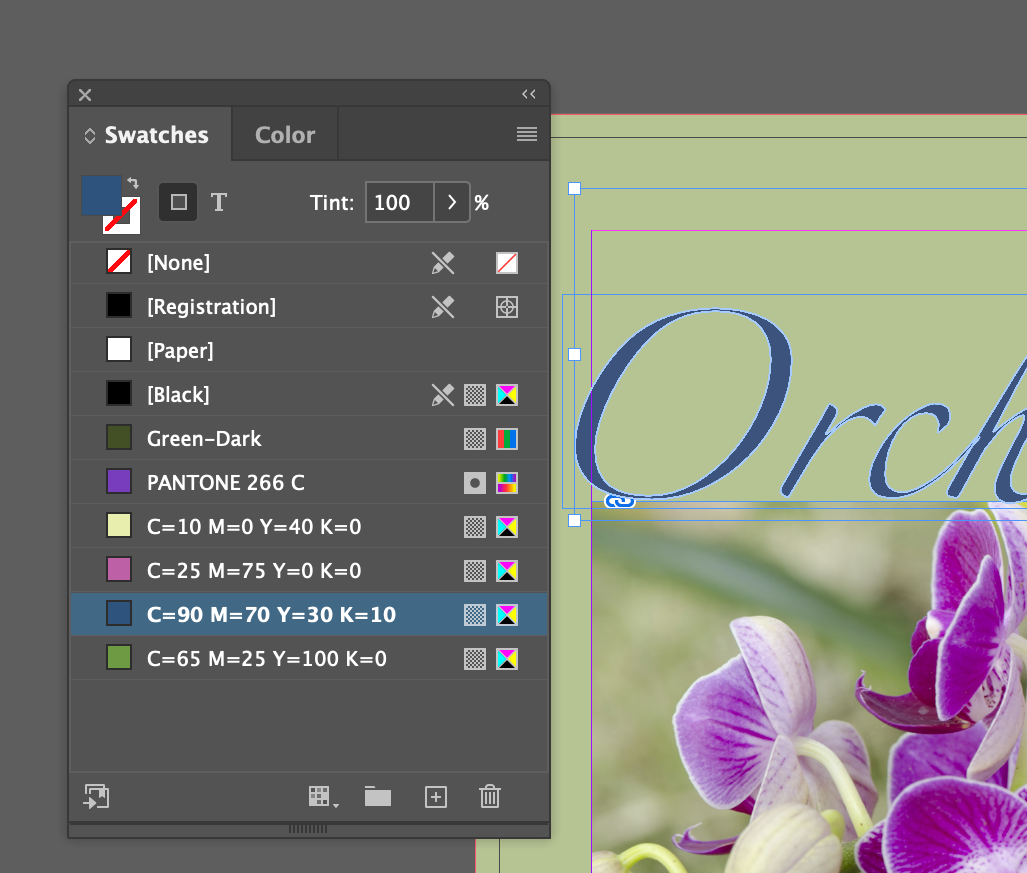Click top-left handle of the text frame

click(574, 189)
